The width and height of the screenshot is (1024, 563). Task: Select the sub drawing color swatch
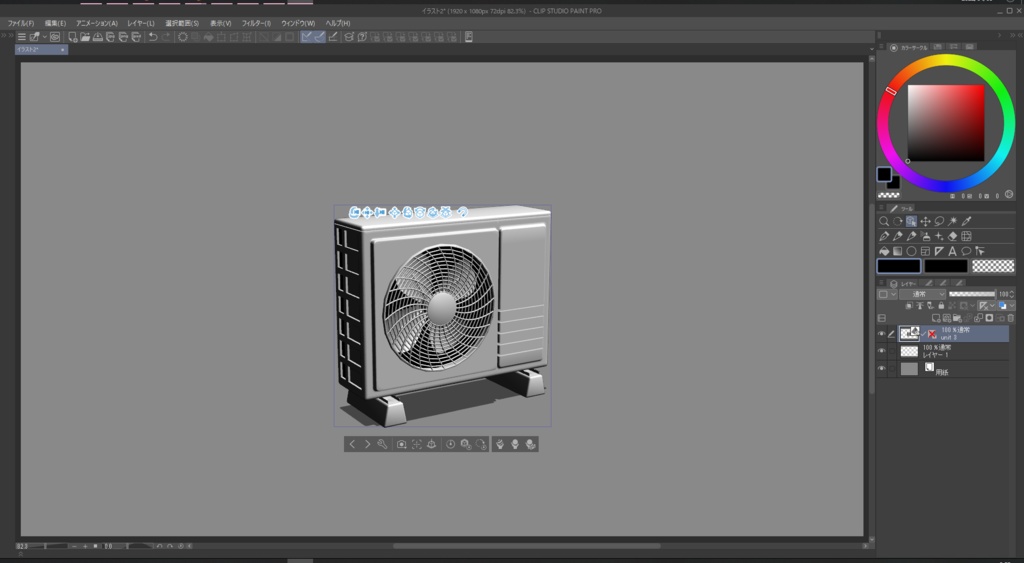coord(946,266)
